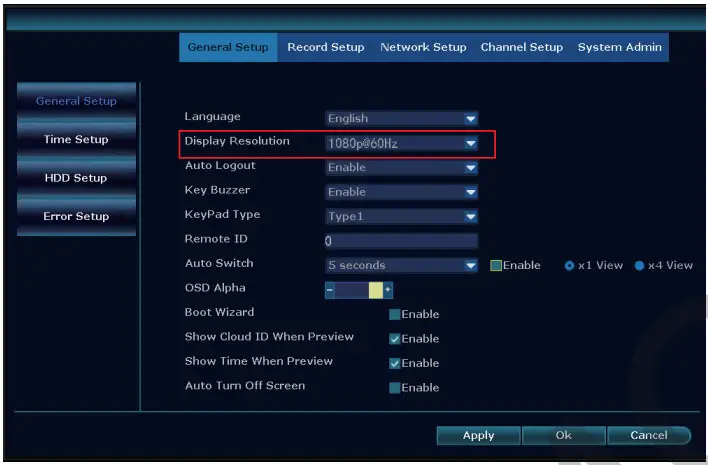Click the Display Resolution label text
Viewport: 708px width, 465px height.
click(237, 141)
